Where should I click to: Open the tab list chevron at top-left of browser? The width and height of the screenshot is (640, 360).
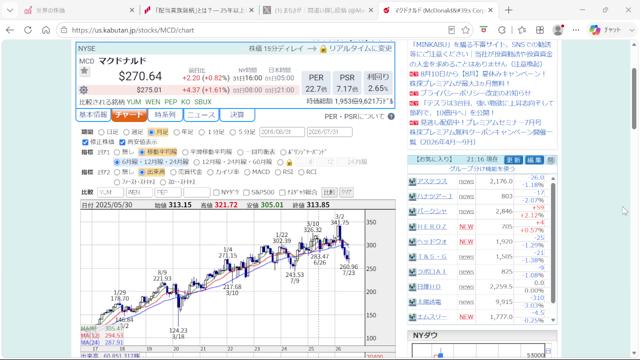tap(10, 10)
